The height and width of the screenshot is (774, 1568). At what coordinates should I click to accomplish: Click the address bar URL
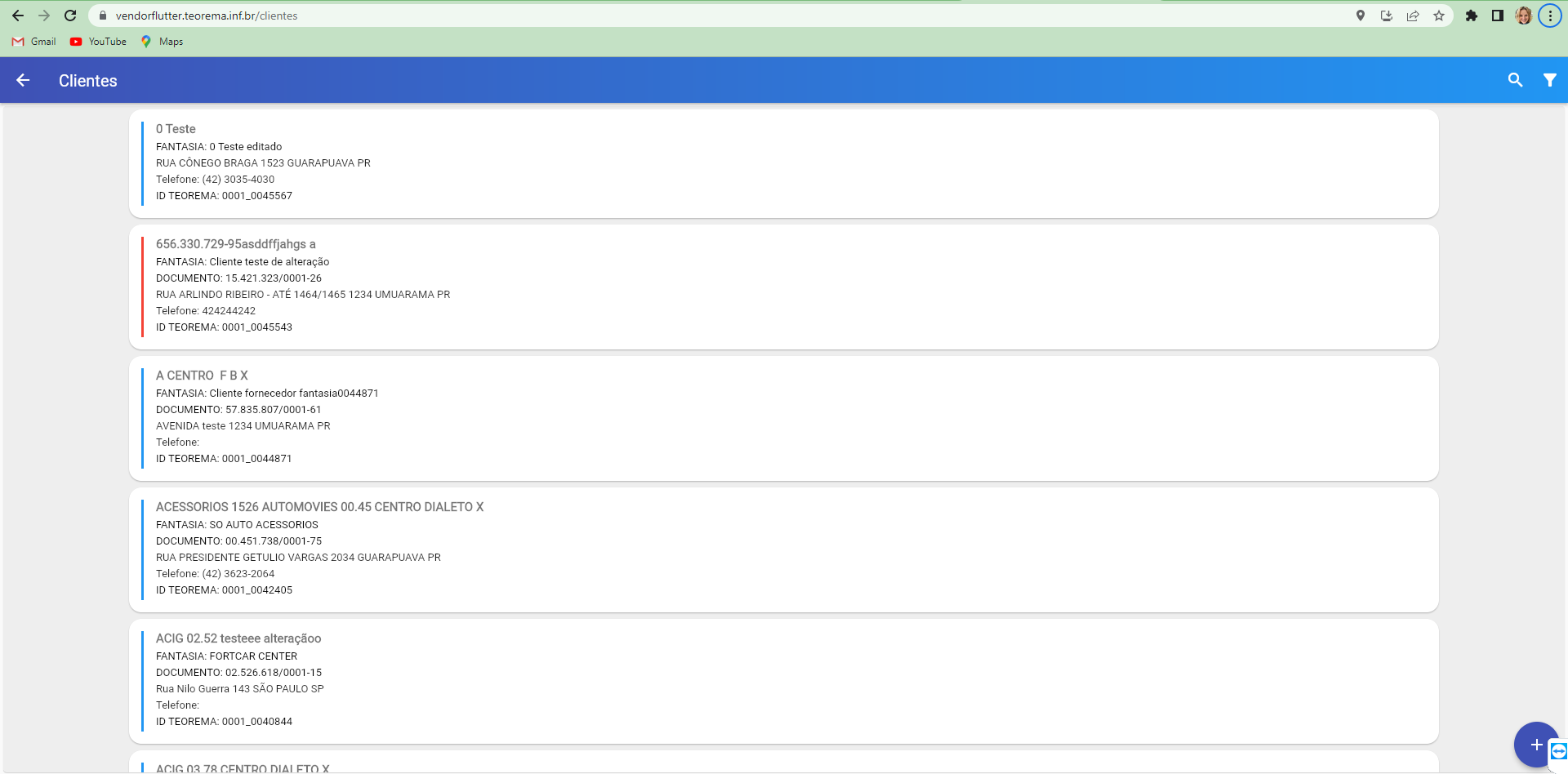coord(207,16)
